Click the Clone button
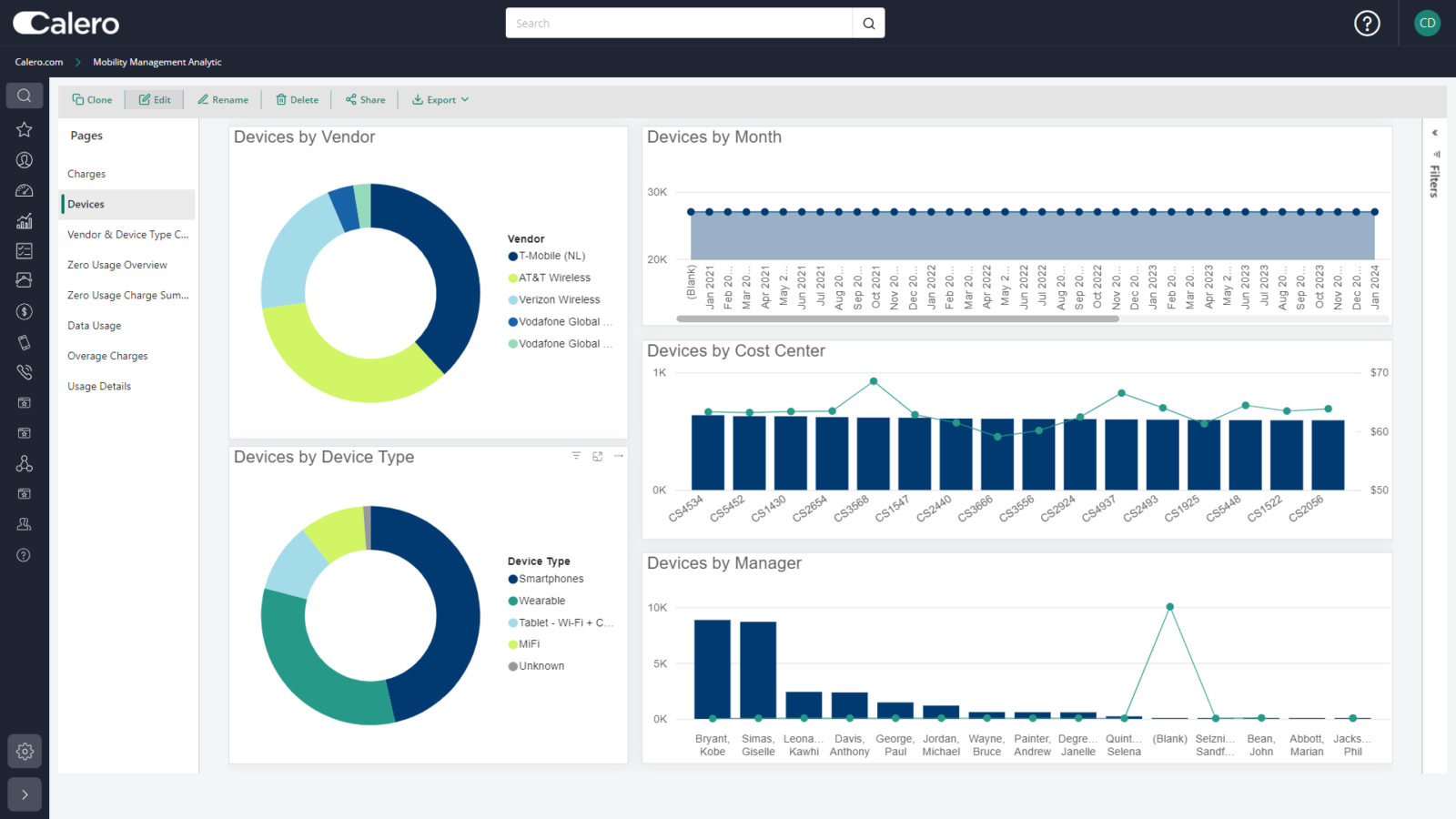The height and width of the screenshot is (819, 1456). [x=92, y=99]
